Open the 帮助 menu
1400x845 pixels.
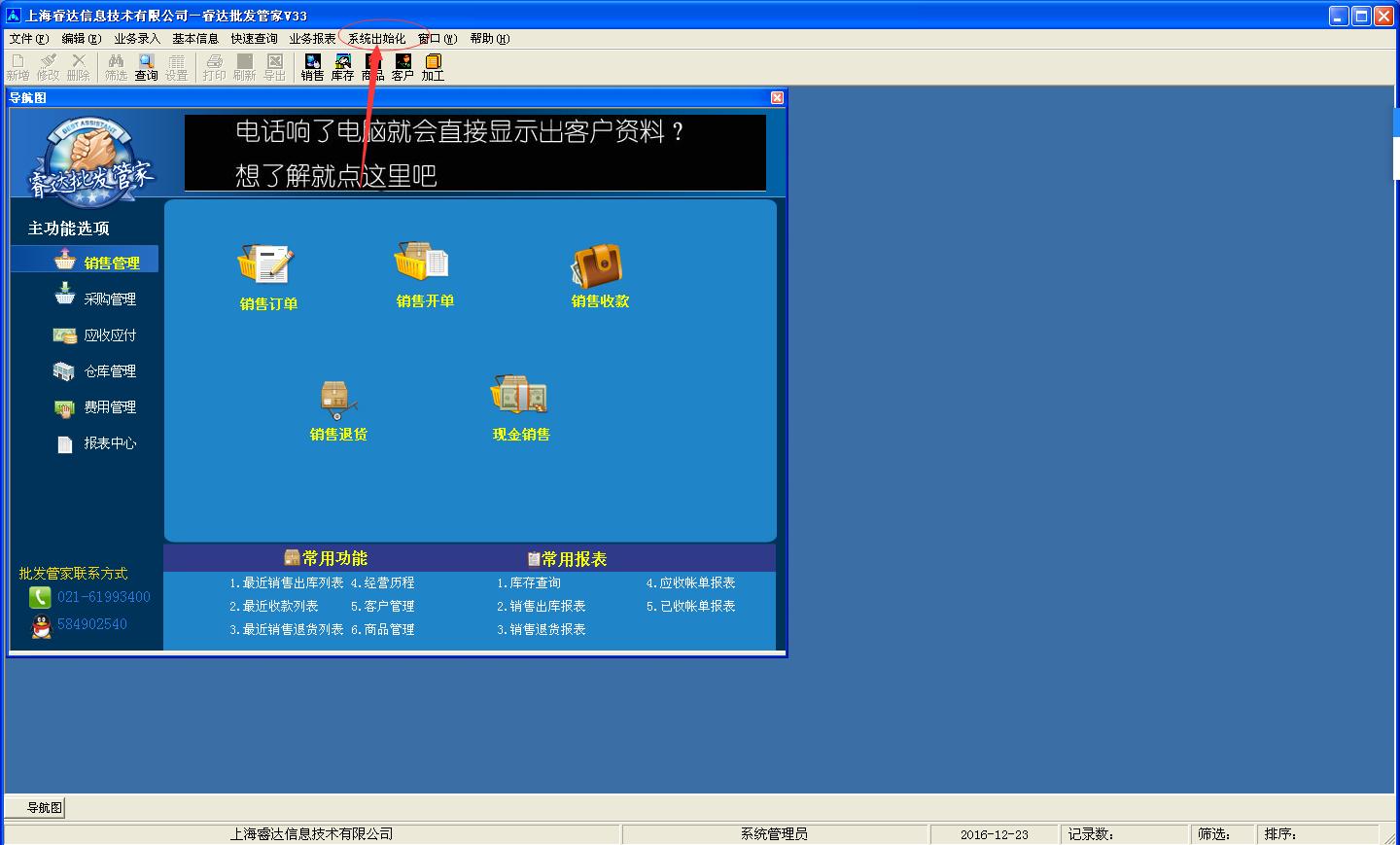(489, 39)
